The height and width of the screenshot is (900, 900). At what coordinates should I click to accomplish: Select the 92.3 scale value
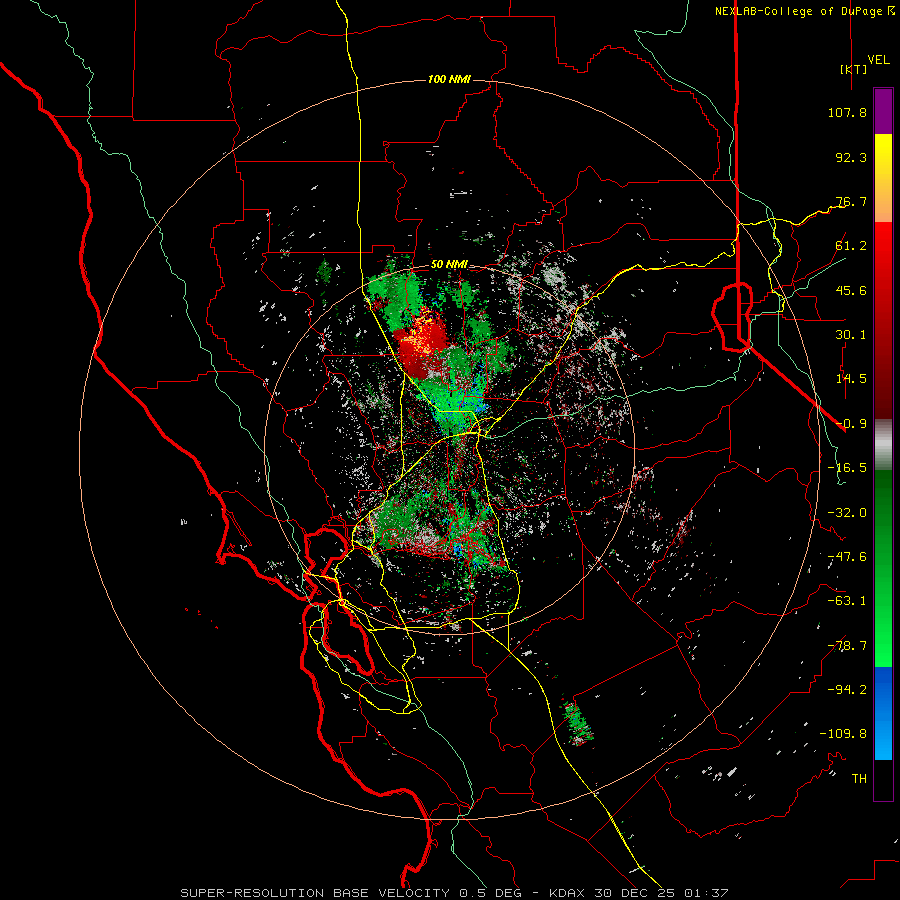(851, 157)
